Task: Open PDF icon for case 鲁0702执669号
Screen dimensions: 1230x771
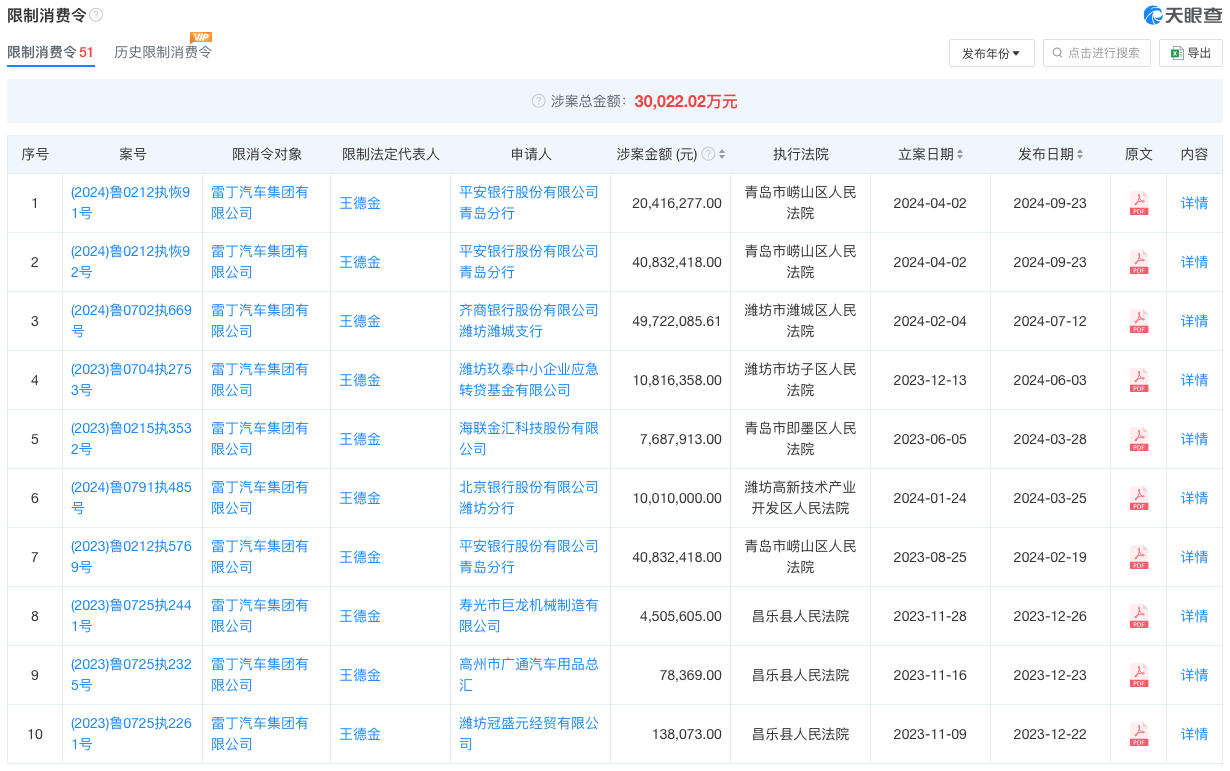Action: (x=1138, y=321)
